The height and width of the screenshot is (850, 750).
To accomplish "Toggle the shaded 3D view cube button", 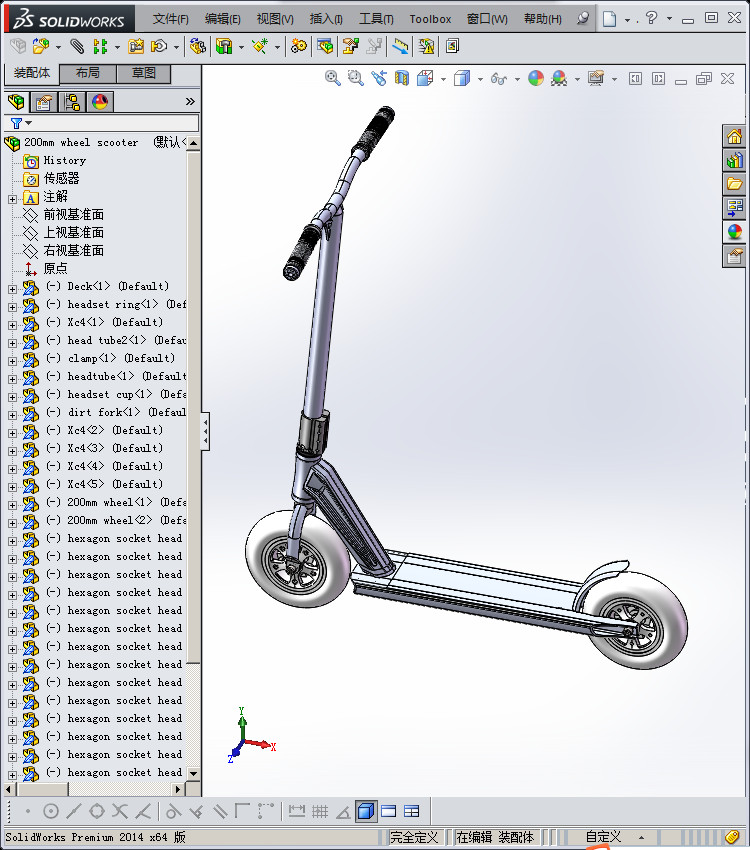I will coord(366,812).
